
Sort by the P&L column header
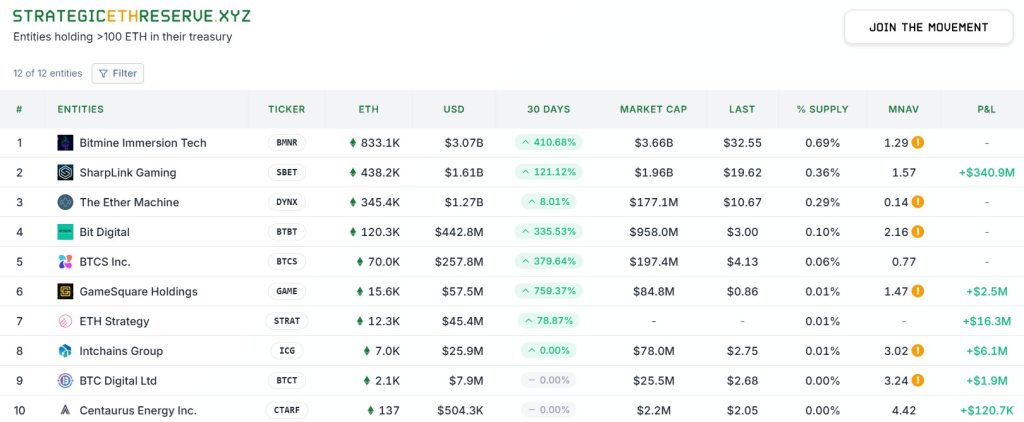(987, 109)
